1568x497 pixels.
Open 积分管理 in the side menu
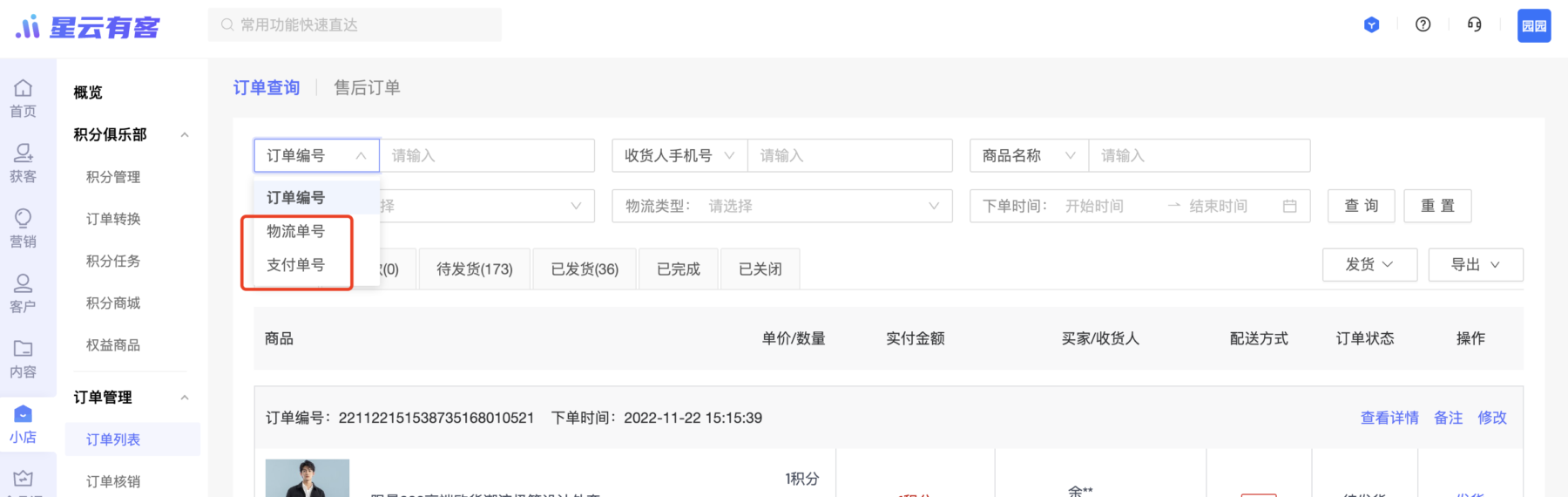coord(113,177)
